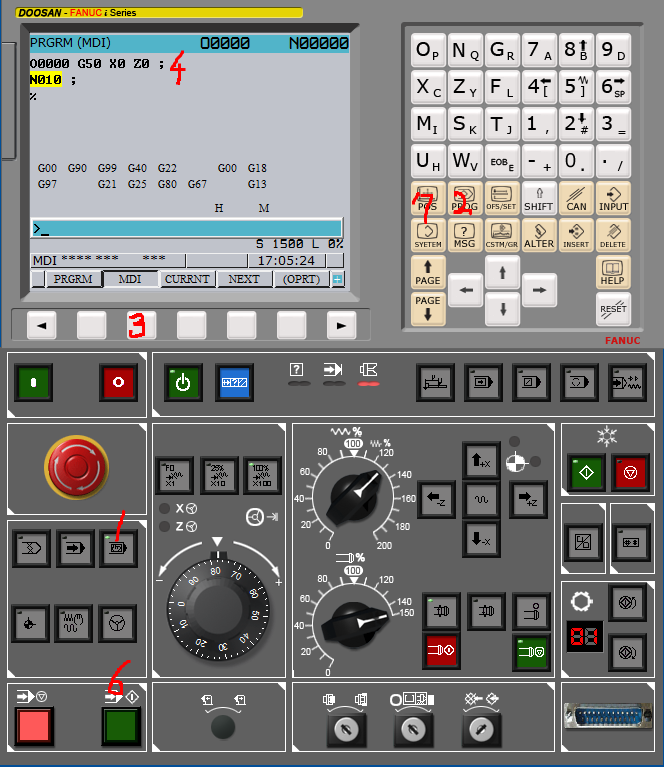Screen dimensions: 664x767
Task: Select JOG mode button with hand symbol
Action: [x=73, y=623]
